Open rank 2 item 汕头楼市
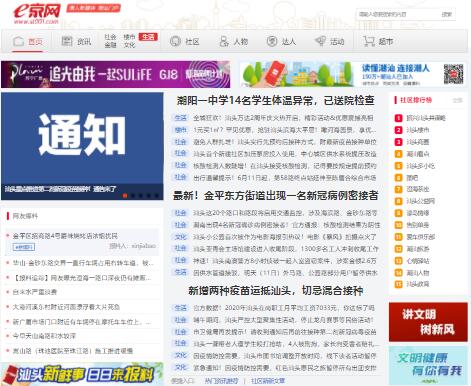 pyautogui.click(x=418, y=130)
